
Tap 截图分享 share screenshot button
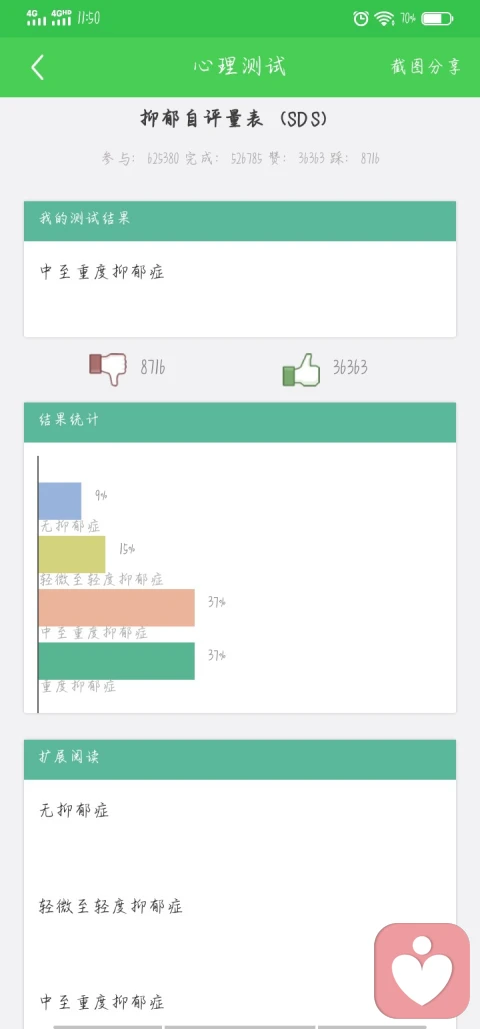(x=426, y=67)
